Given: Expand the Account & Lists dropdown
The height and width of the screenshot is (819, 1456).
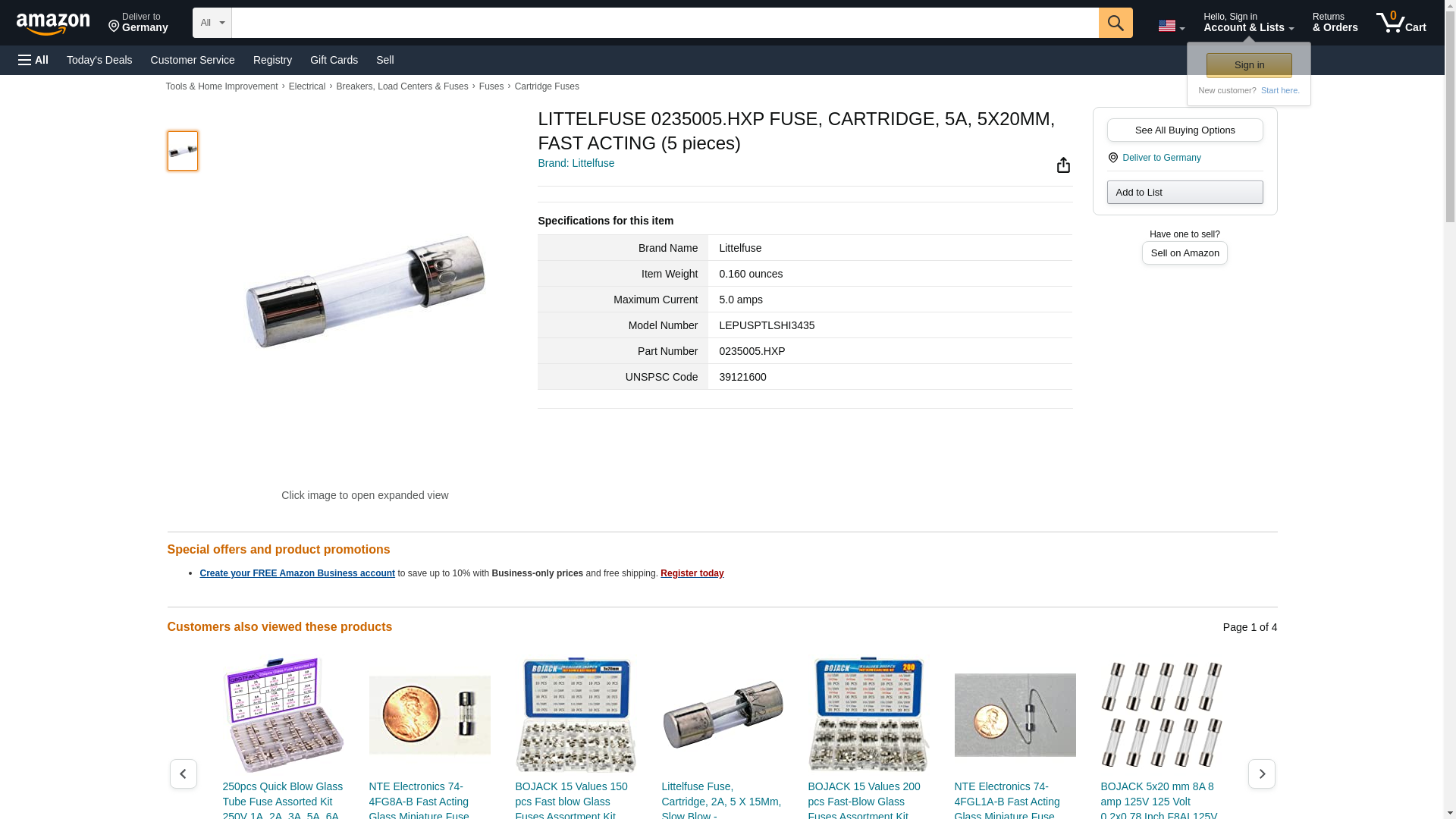Looking at the screenshot, I should (1248, 23).
